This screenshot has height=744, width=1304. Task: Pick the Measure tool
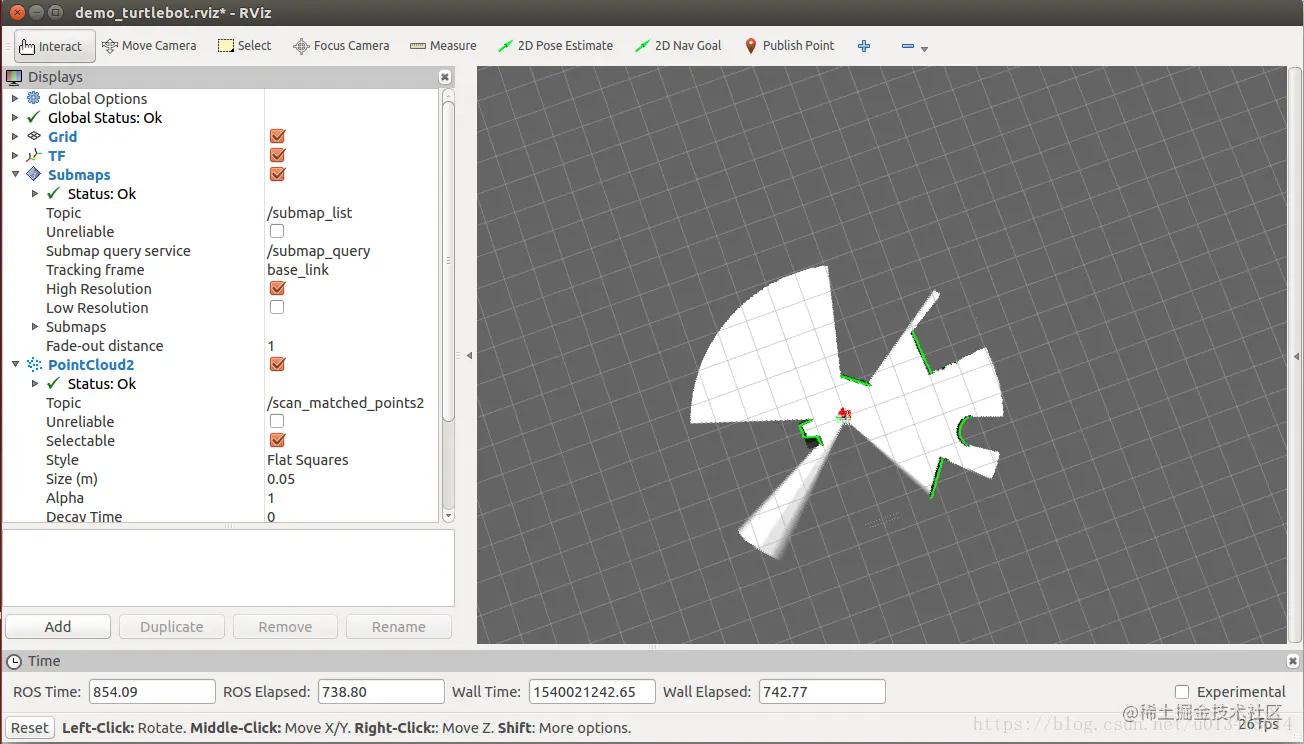(443, 46)
